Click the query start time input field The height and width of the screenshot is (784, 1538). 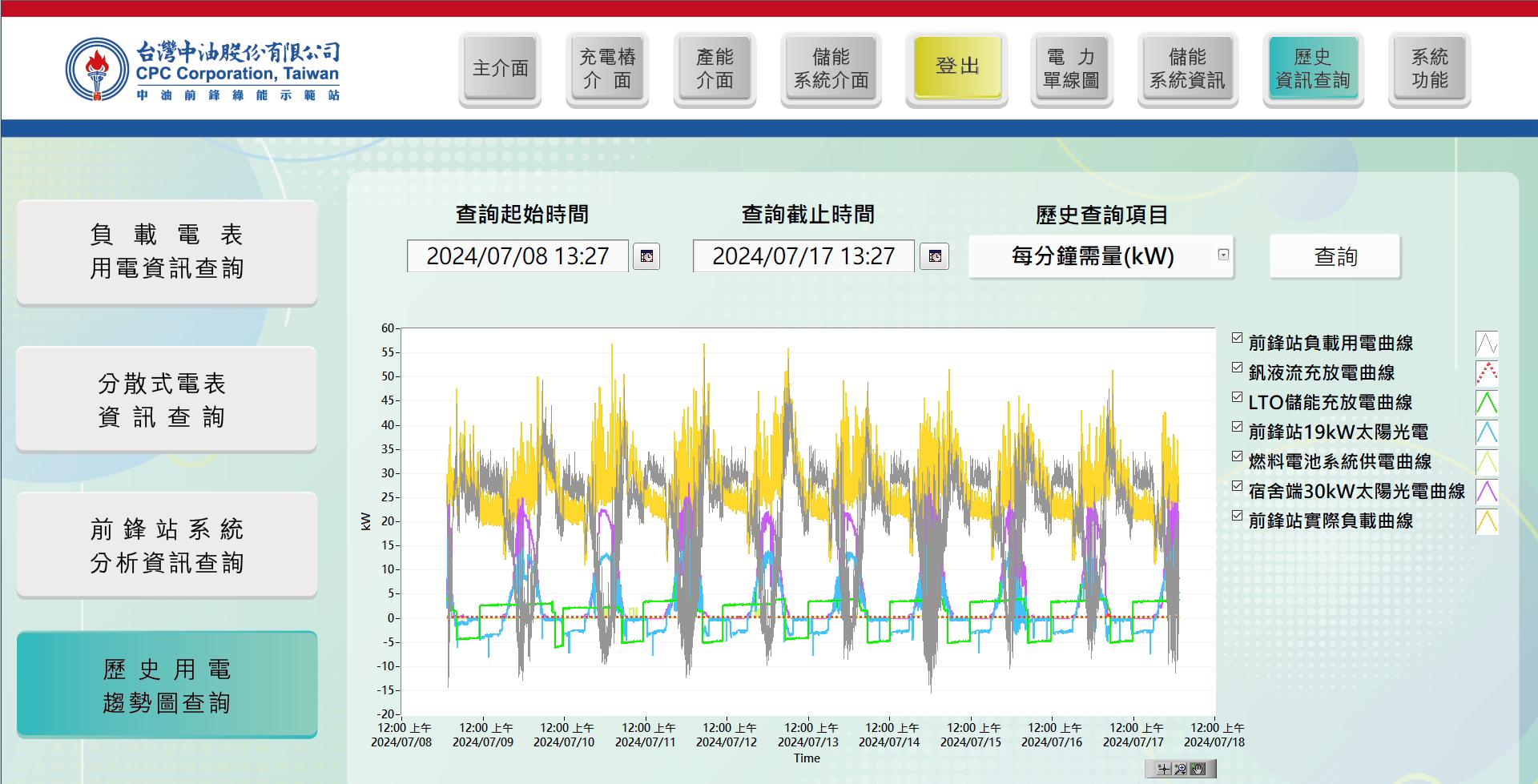517,256
